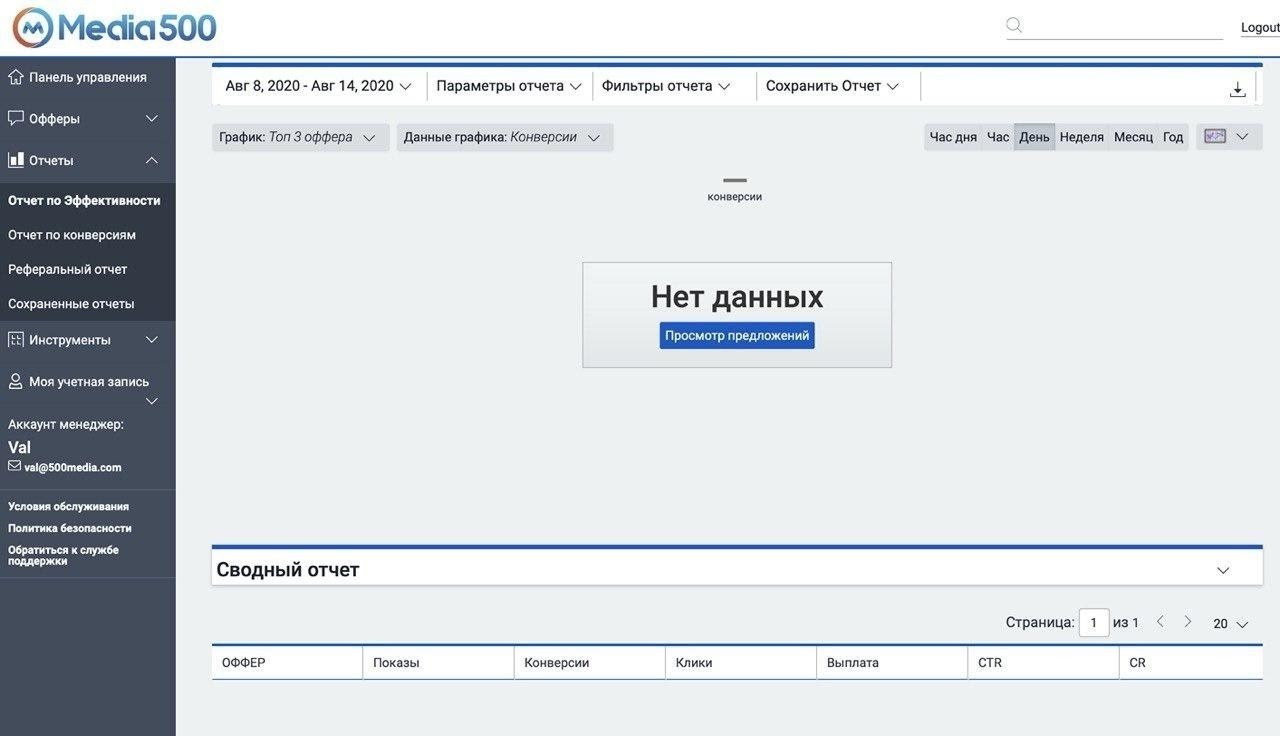Viewport: 1280px width, 736px height.
Task: Sort by the Конверсии column header
Action: [x=590, y=663]
